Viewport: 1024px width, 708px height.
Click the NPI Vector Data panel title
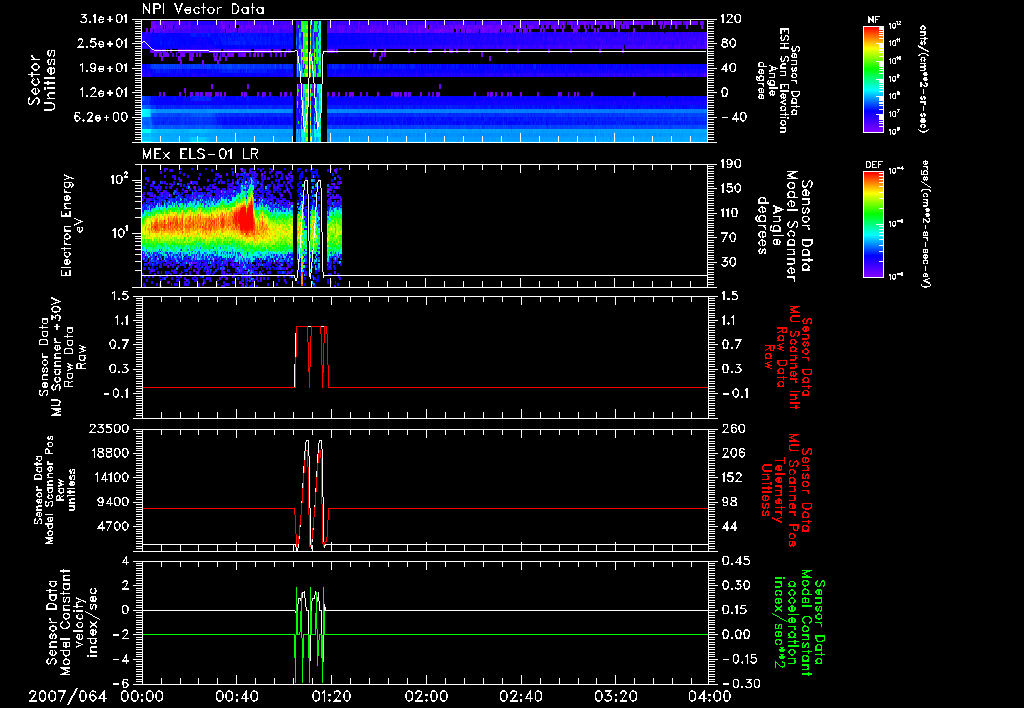203,9
